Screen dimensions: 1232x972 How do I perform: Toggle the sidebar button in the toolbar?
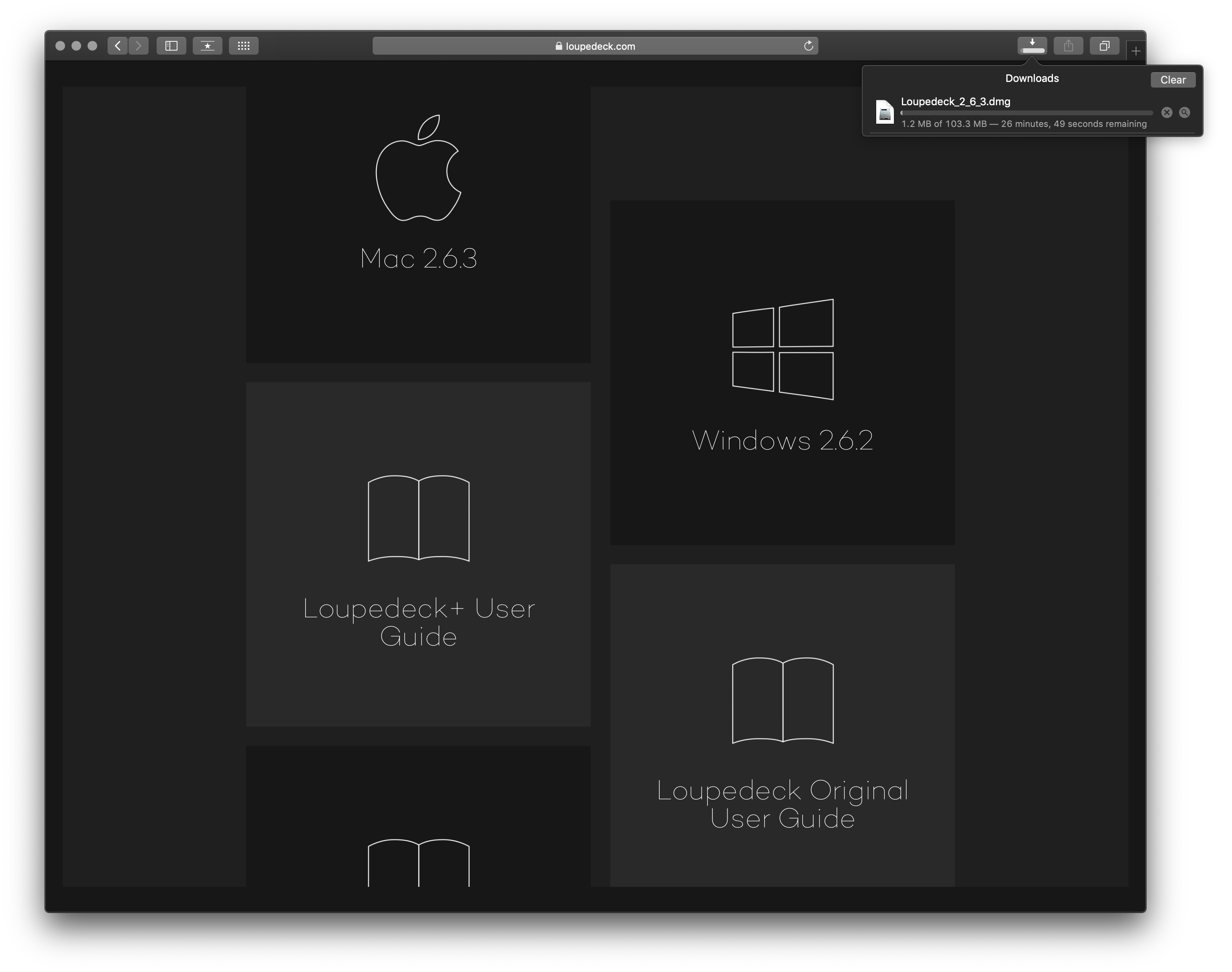[x=171, y=46]
